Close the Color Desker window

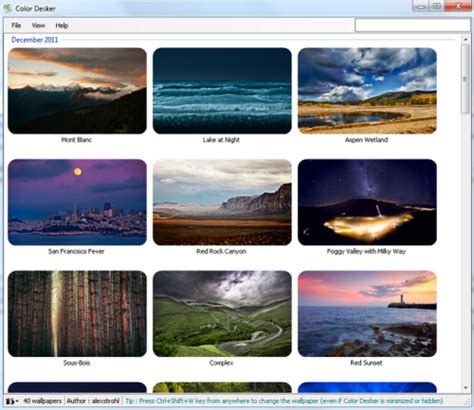459,6
